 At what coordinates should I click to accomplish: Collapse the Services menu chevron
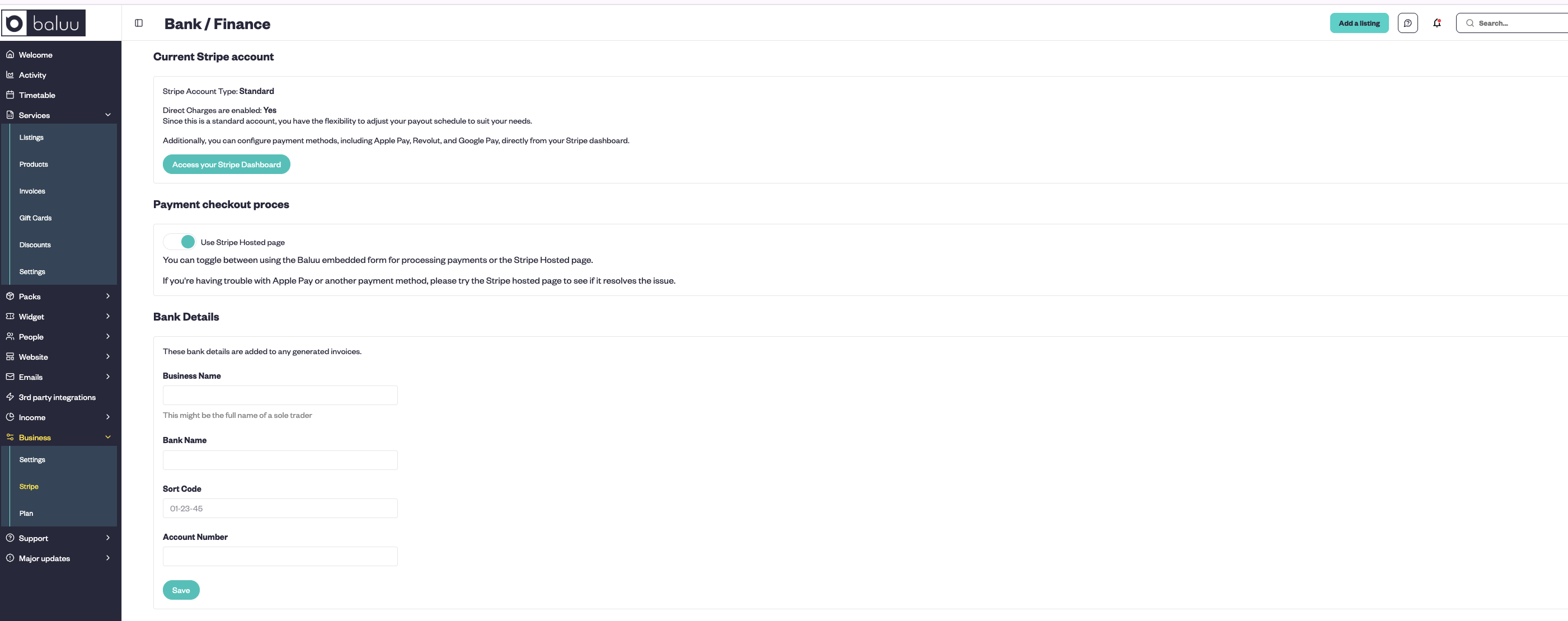pyautogui.click(x=108, y=115)
